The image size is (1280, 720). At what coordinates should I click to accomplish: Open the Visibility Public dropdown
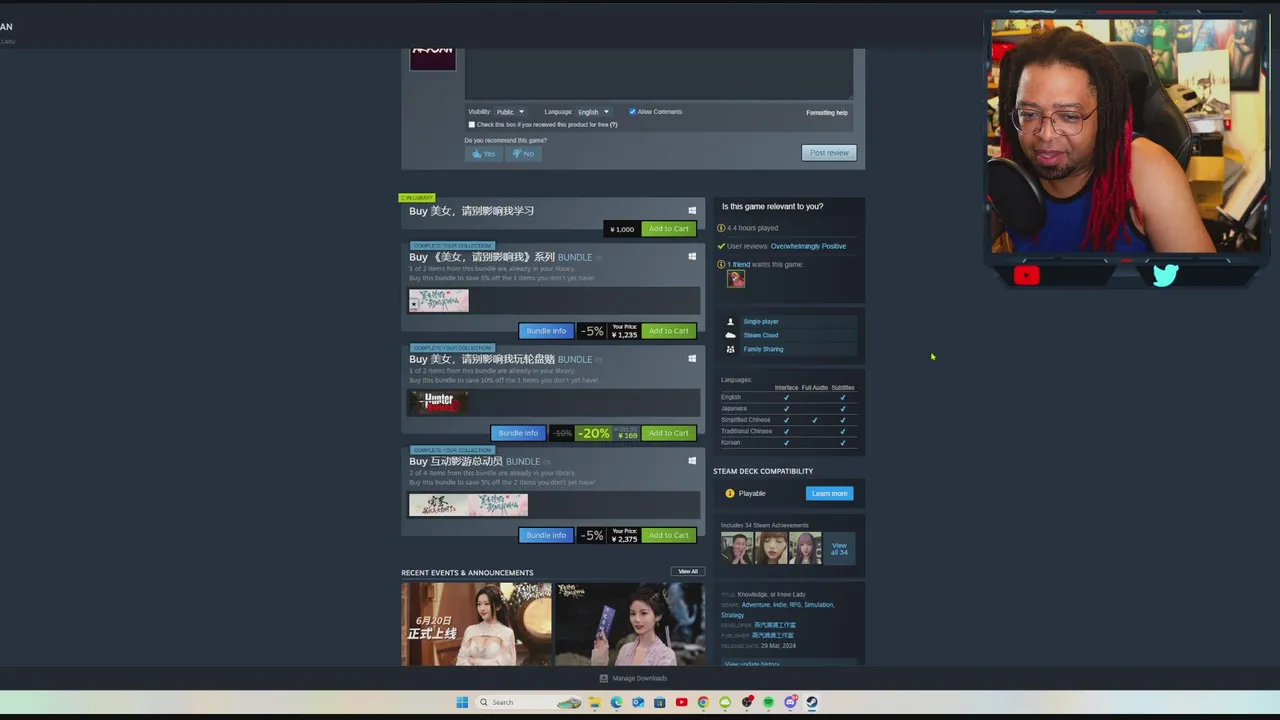[x=510, y=112]
